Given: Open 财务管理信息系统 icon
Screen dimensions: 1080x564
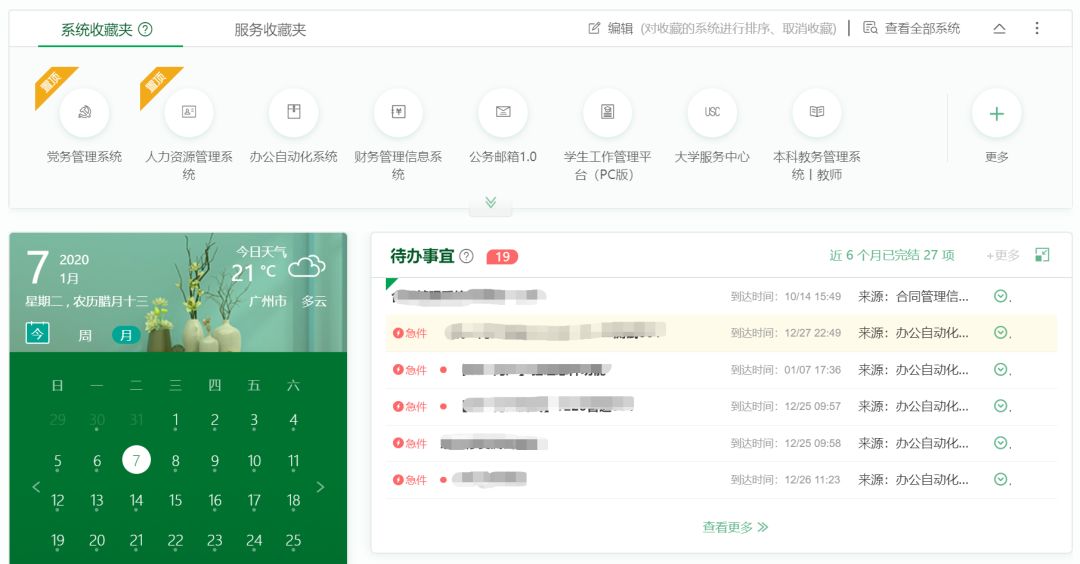Looking at the screenshot, I should (x=398, y=113).
